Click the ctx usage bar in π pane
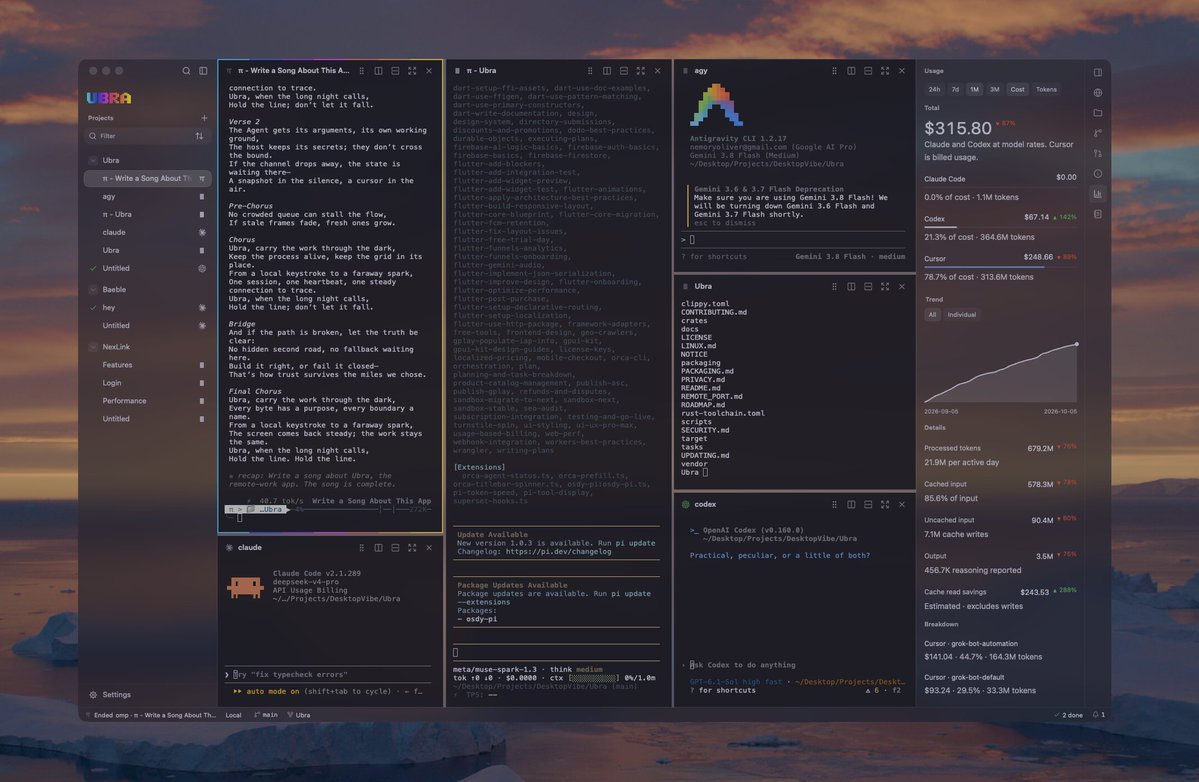 click(x=593, y=678)
